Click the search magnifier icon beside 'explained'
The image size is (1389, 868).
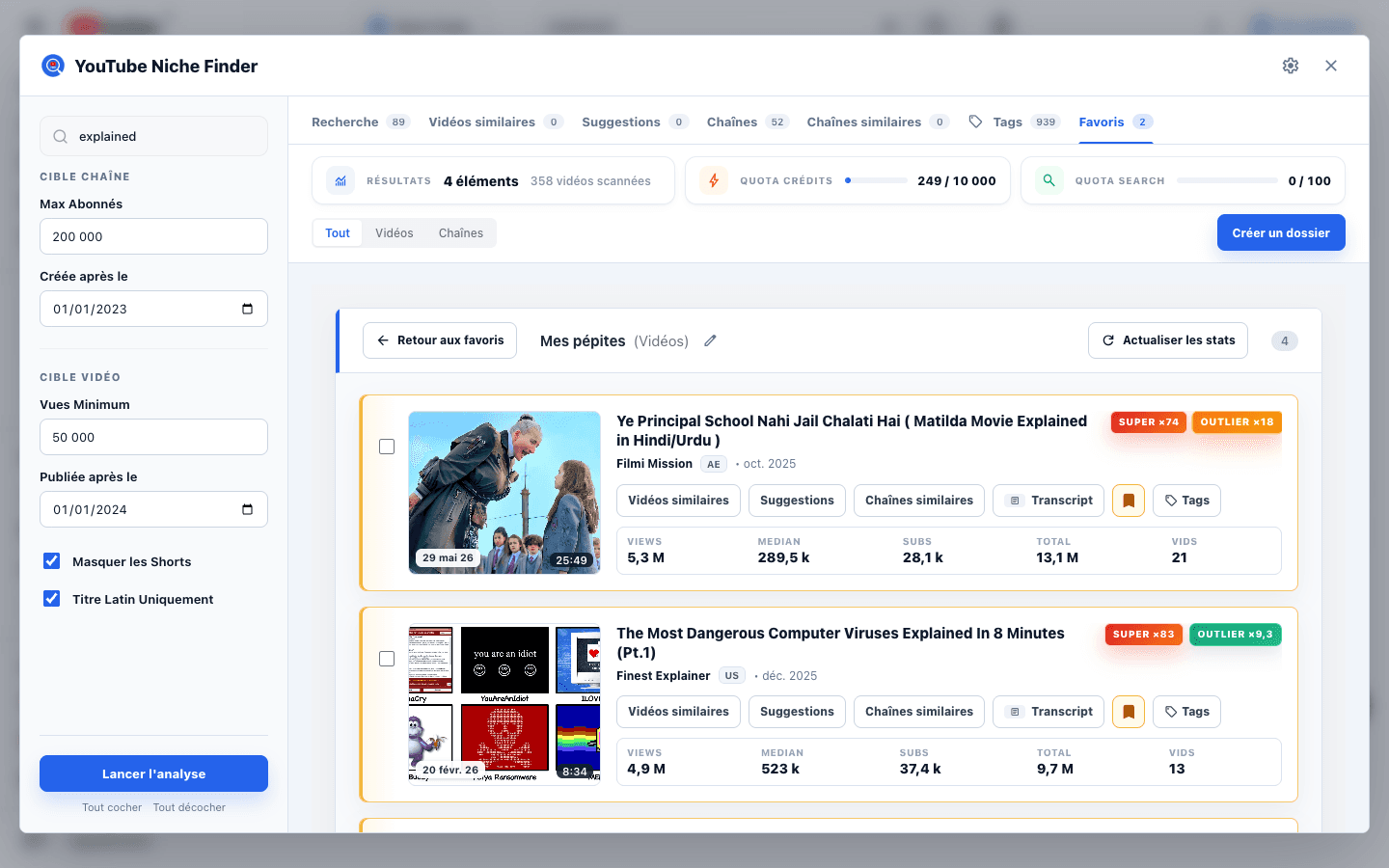click(x=60, y=137)
